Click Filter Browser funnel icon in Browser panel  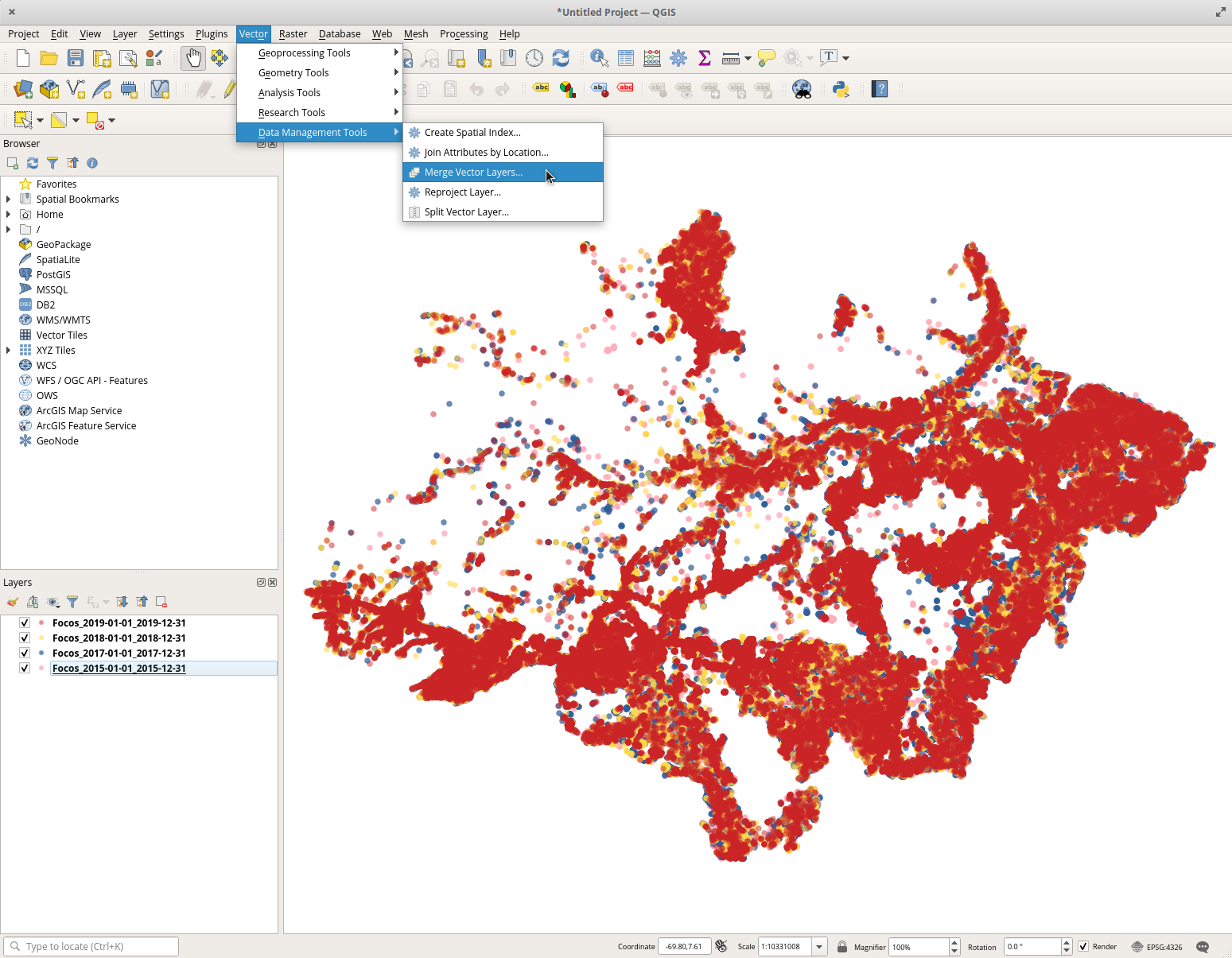click(x=52, y=163)
